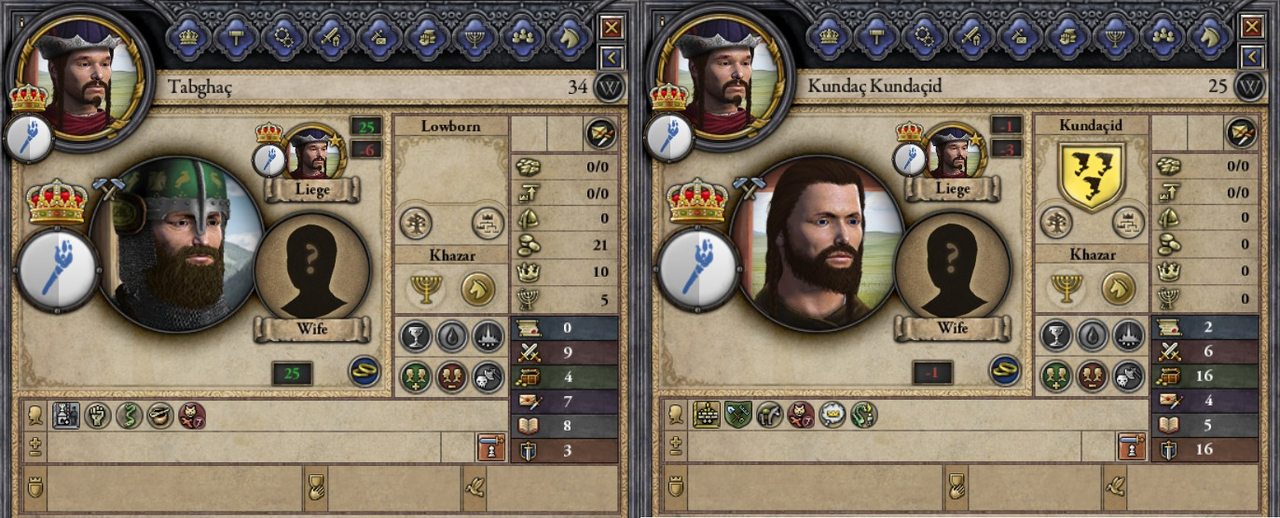Screen dimensions: 1280x518
Task: Click the Liege label in Tabghaç's panel
Action: [311, 189]
